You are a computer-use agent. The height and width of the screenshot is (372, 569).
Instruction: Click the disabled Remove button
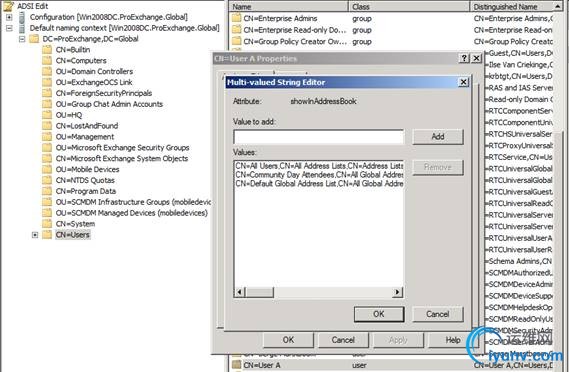pyautogui.click(x=438, y=167)
